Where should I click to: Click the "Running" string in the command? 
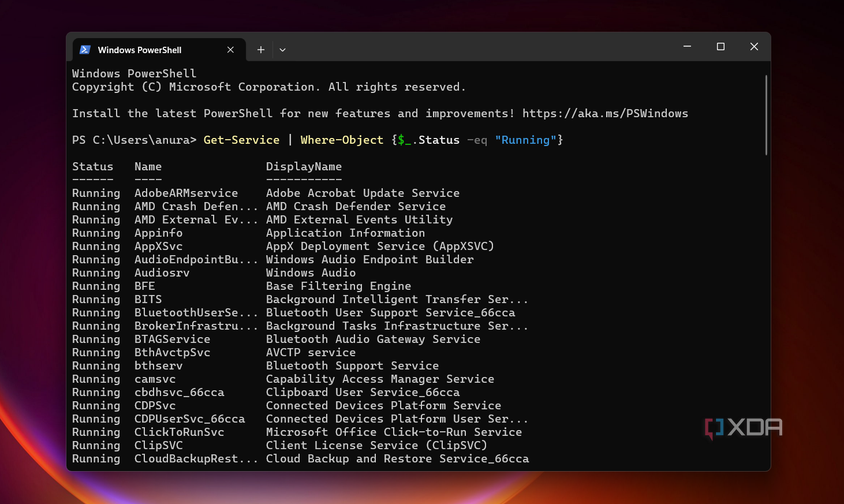[x=525, y=140]
